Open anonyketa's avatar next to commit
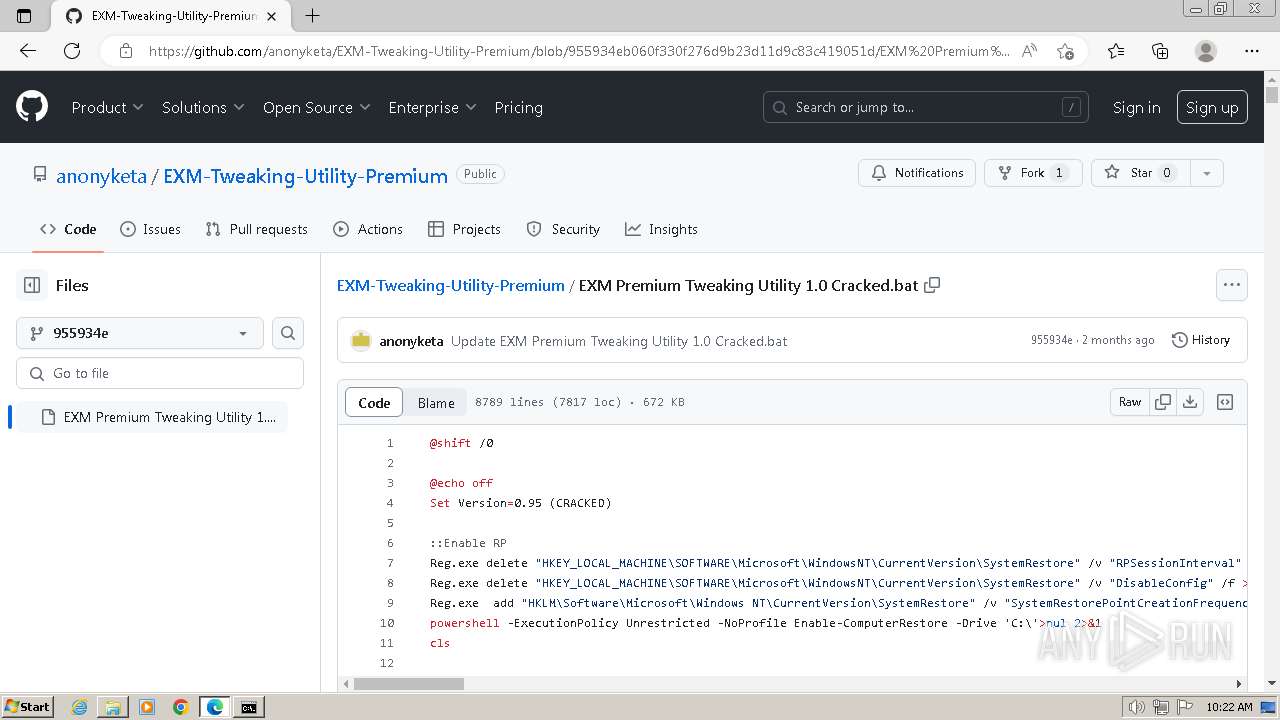 [x=361, y=340]
